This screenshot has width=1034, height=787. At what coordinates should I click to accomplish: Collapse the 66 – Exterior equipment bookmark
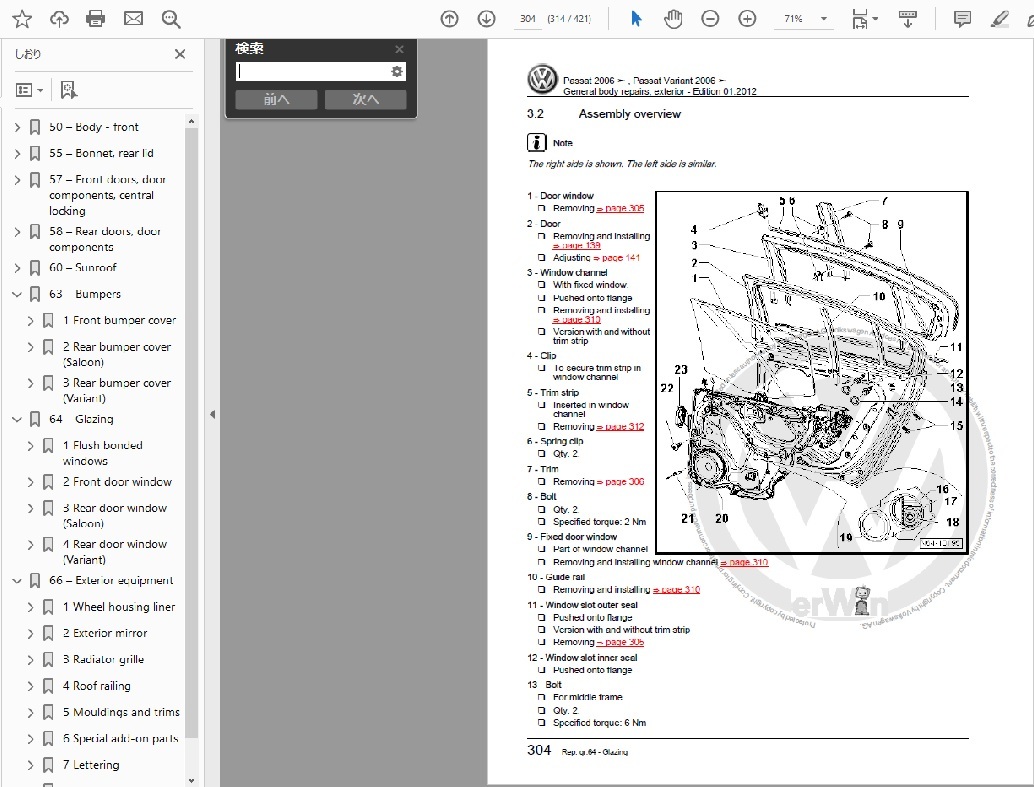point(18,581)
